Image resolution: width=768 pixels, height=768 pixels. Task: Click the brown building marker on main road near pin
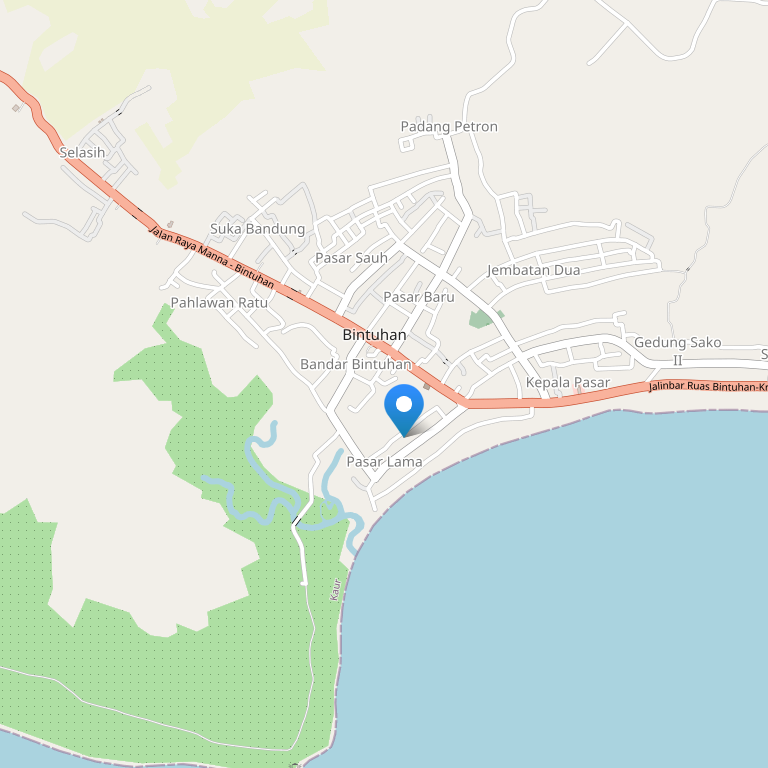[427, 387]
